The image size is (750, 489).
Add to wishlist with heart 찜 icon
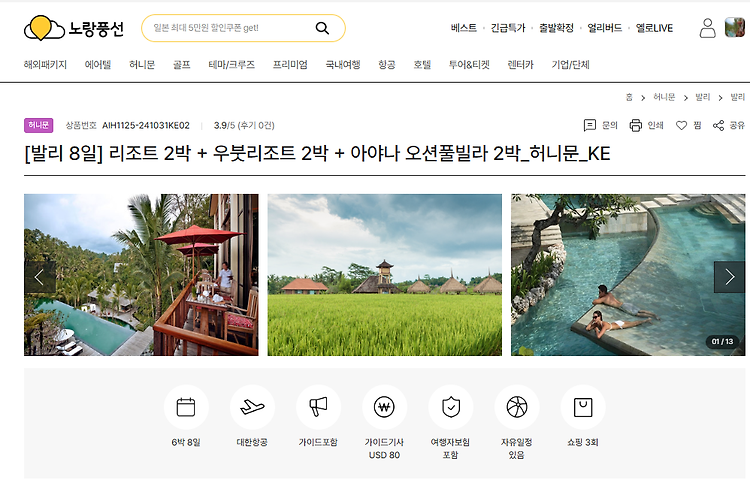coord(681,125)
